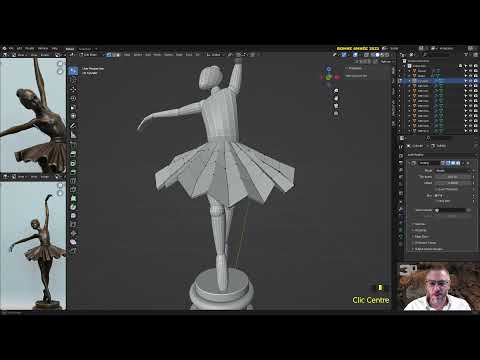The height and width of the screenshot is (360, 480).
Task: Hide the highlighted outliner object via eye icon
Action: pos(471,81)
